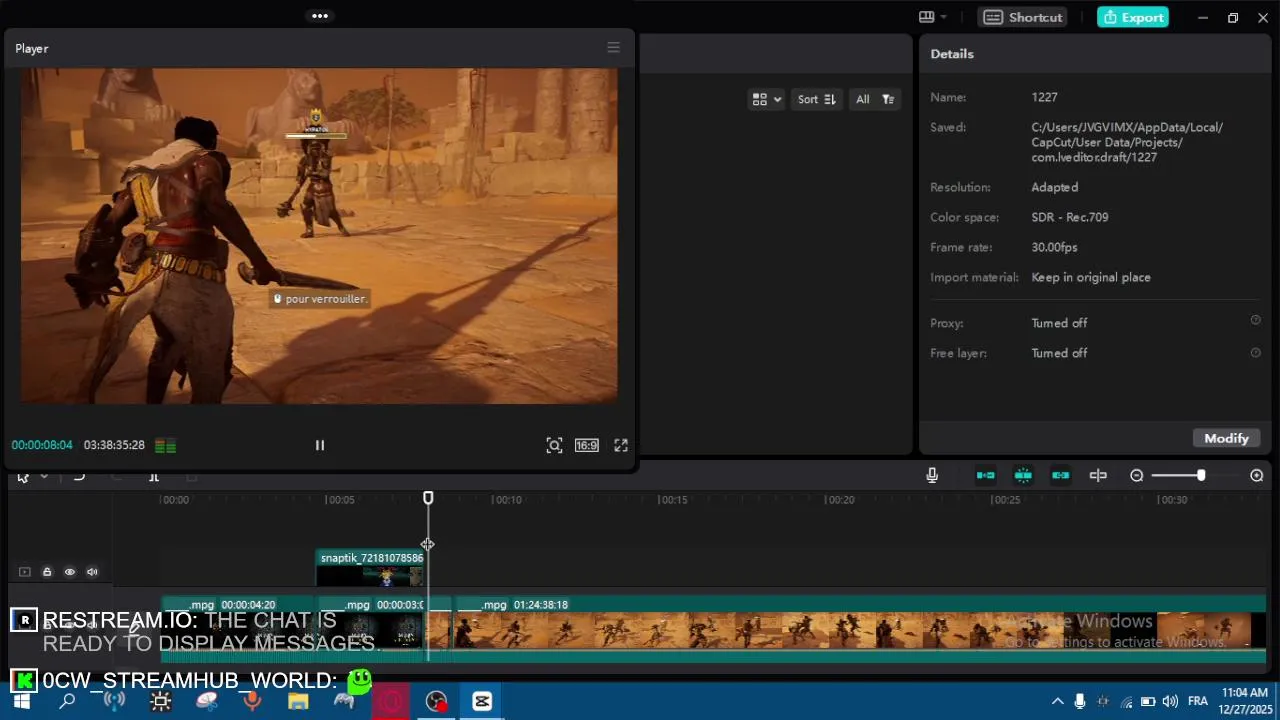Zoom out the timeline with minus icon
Screen dimensions: 1280x720
(1137, 476)
